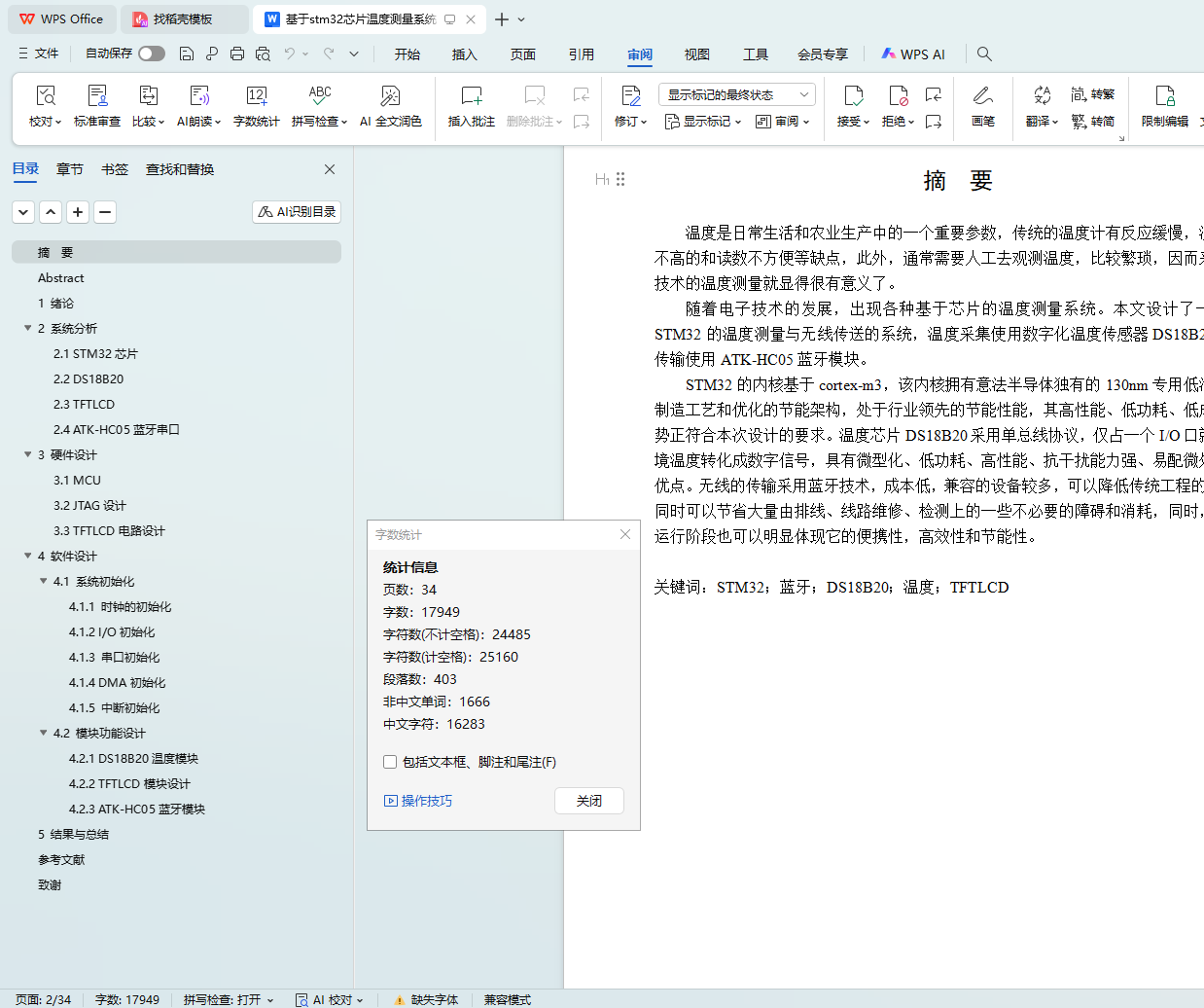
Task: Open the 限制编辑 restrict editing tool
Action: click(x=1164, y=105)
